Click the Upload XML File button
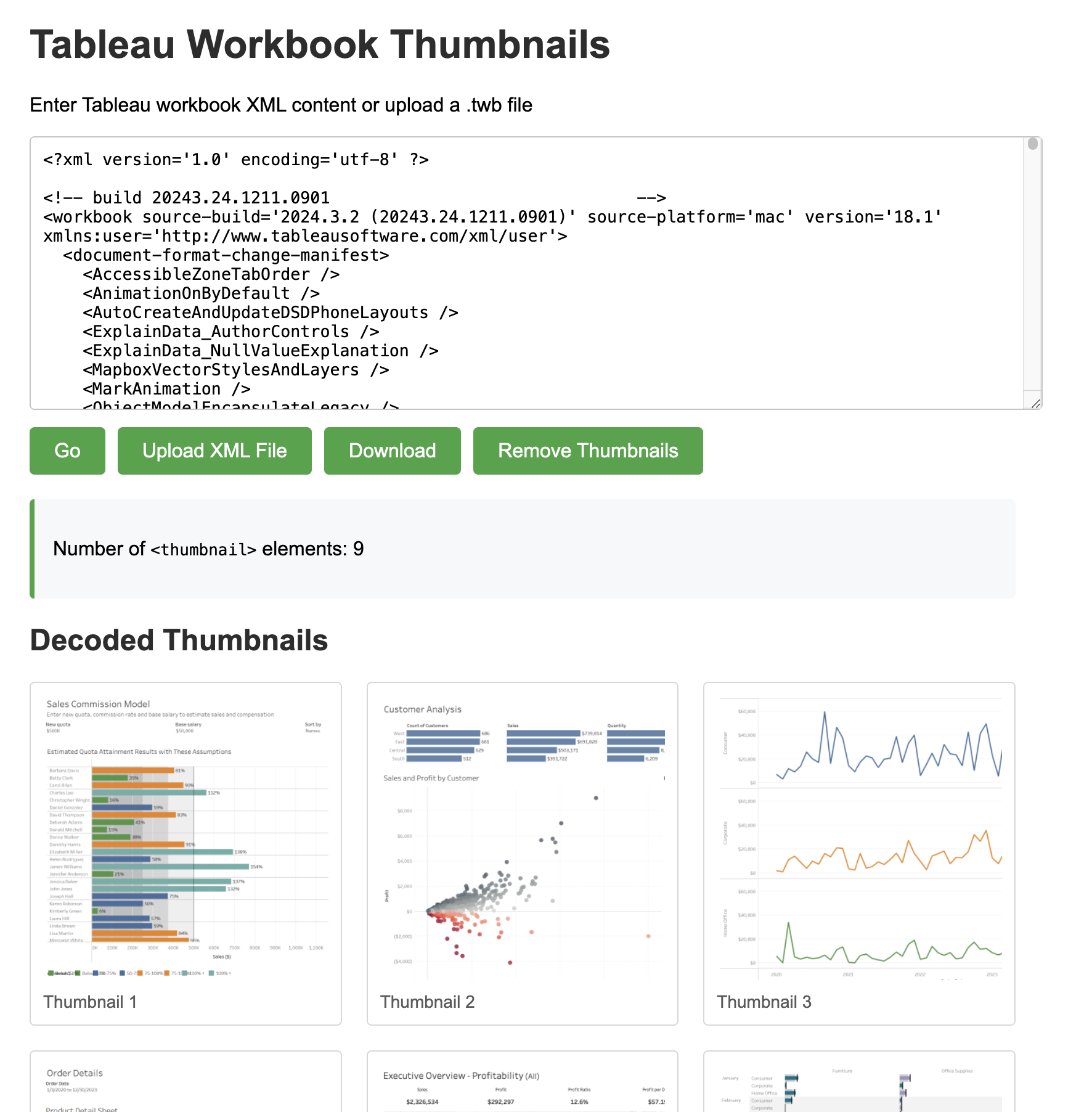This screenshot has height=1112, width=1092. [x=214, y=451]
